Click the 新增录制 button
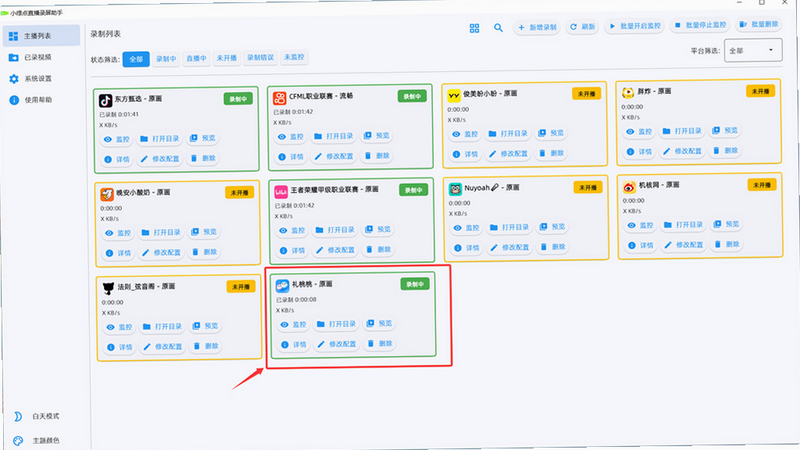The width and height of the screenshot is (800, 450). [x=537, y=27]
